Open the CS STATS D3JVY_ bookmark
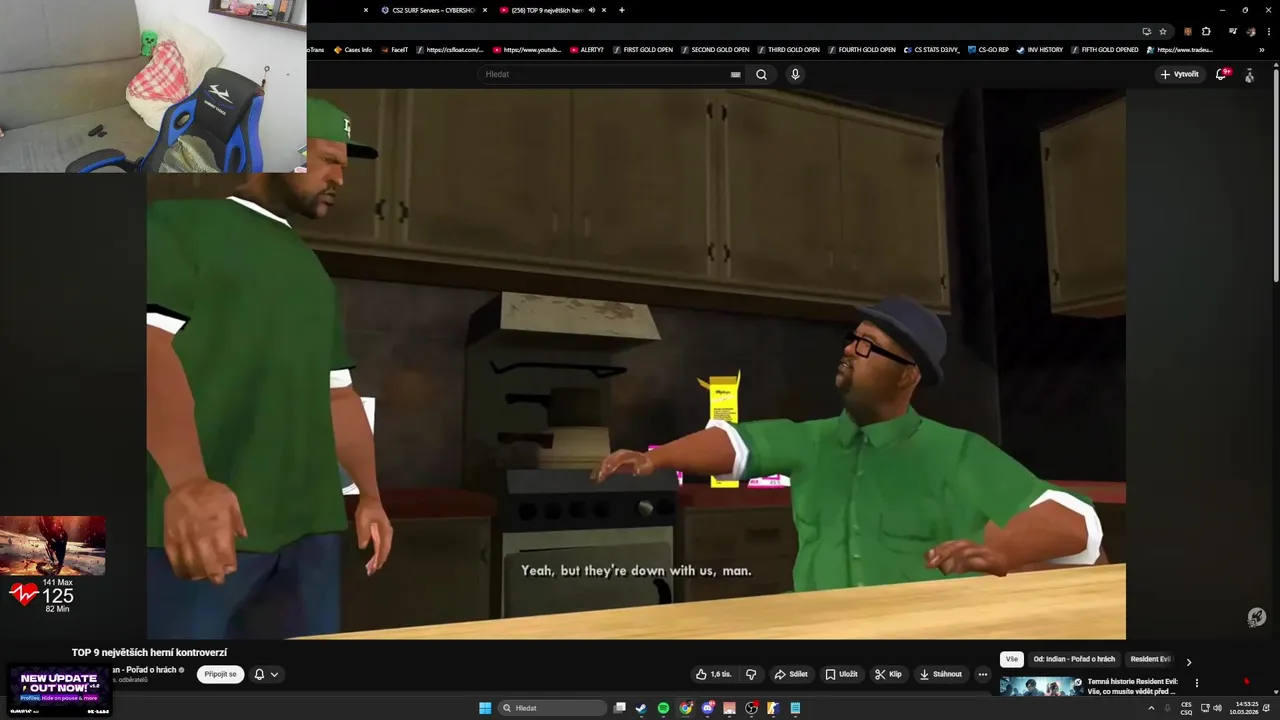Screen dimensions: 1280x720 (x=932, y=50)
